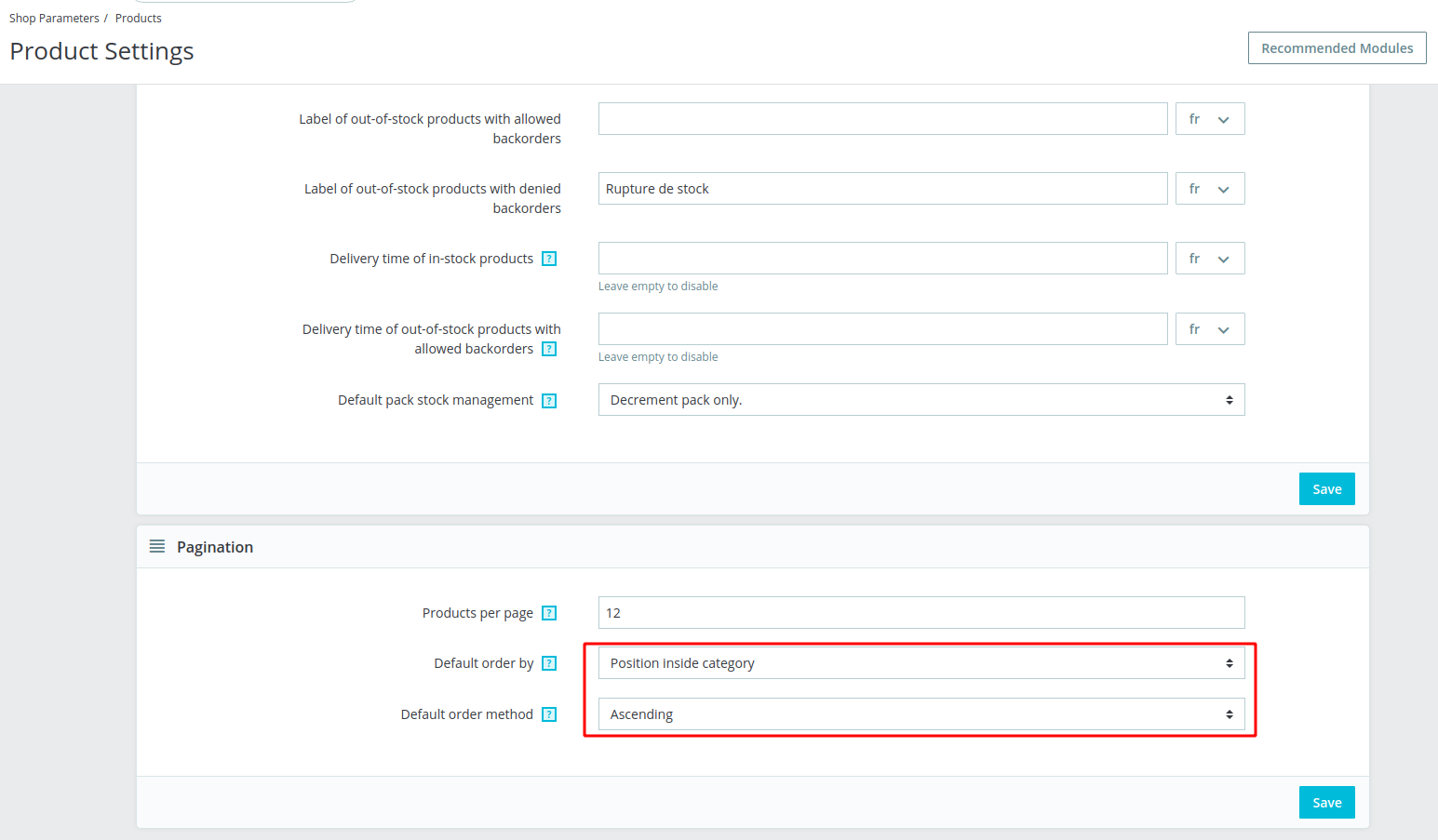Save the Pagination section
The height and width of the screenshot is (840, 1438).
pos(1326,803)
